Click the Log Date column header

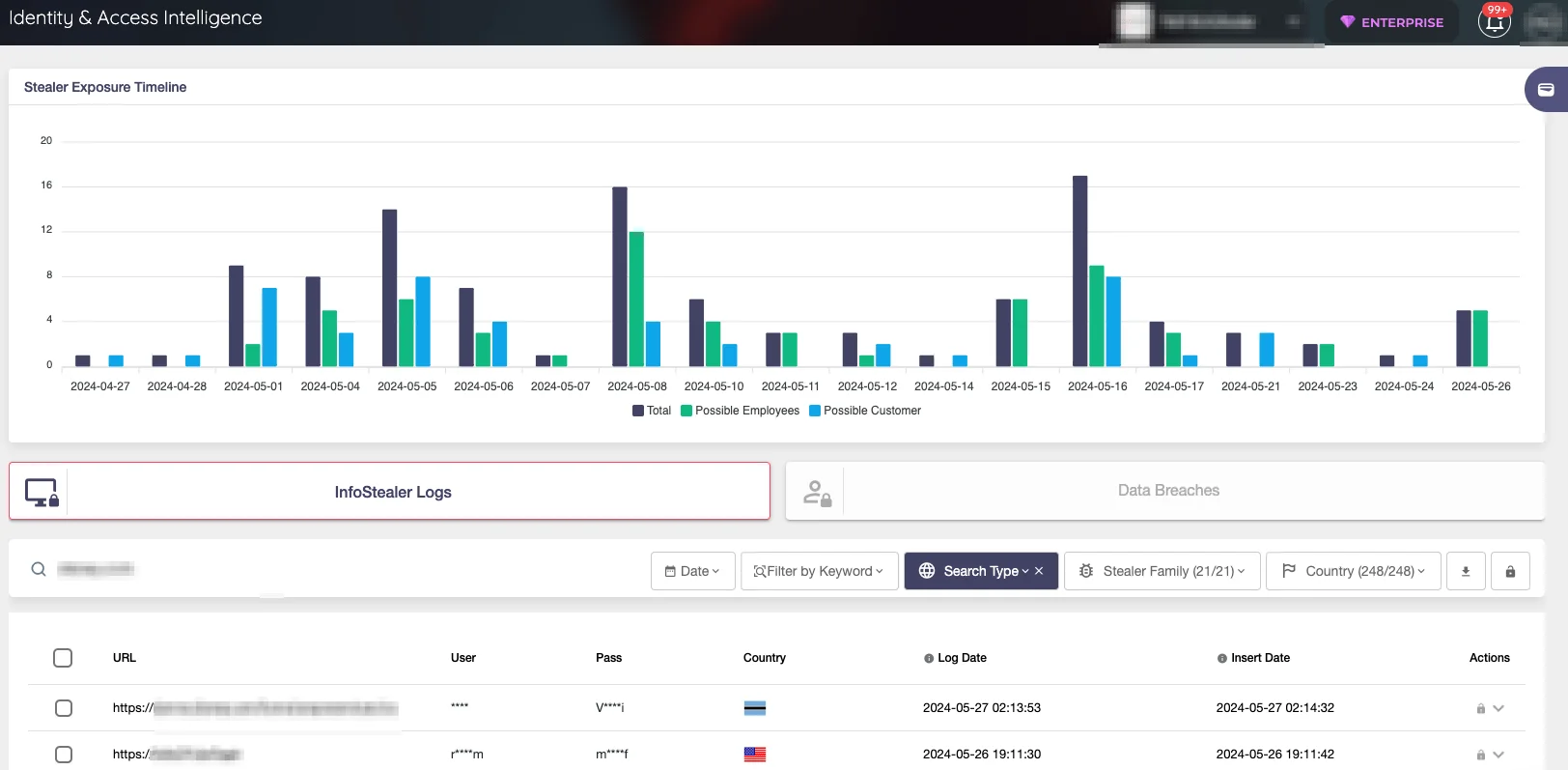coord(962,658)
